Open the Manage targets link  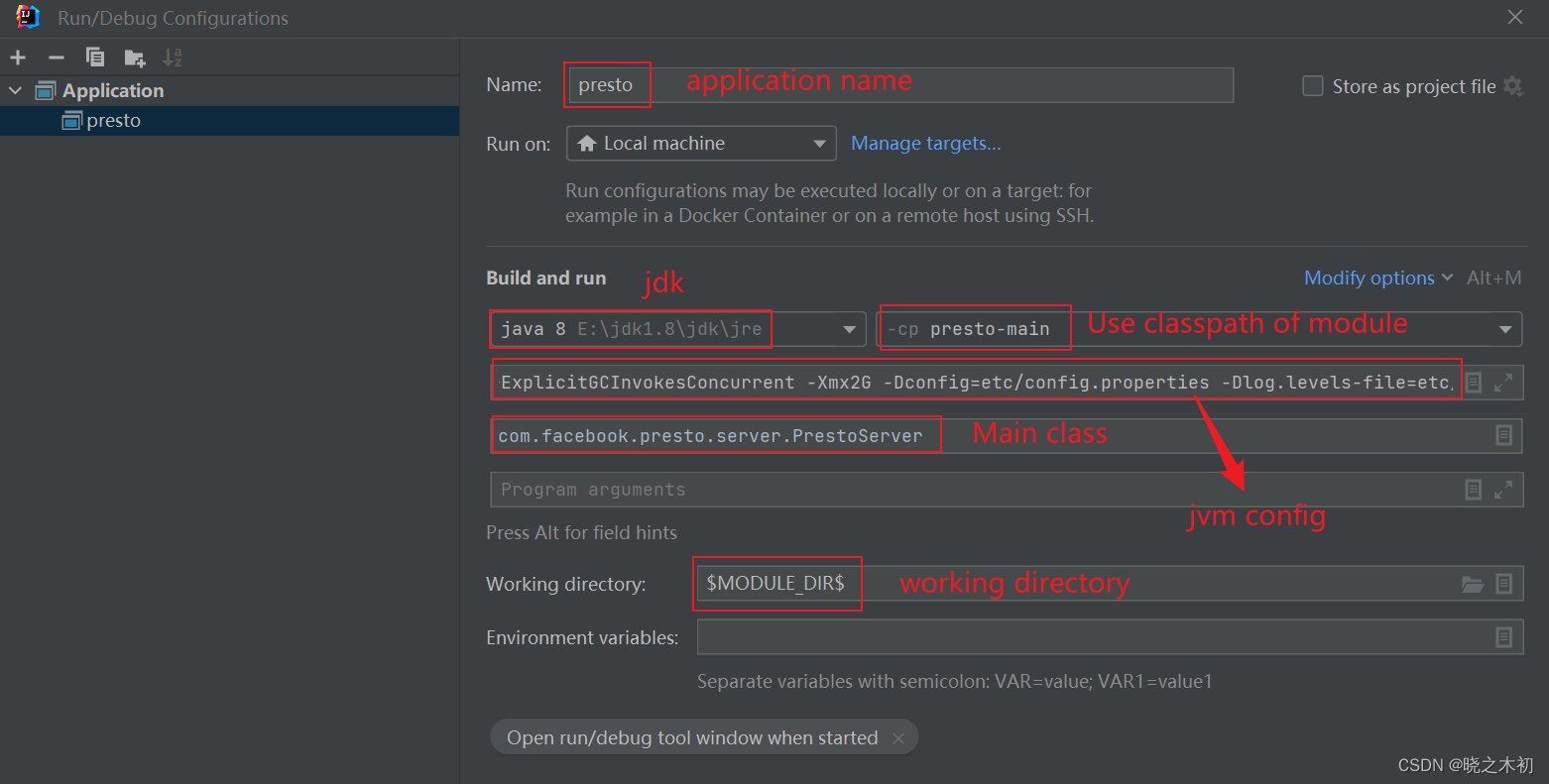click(926, 144)
